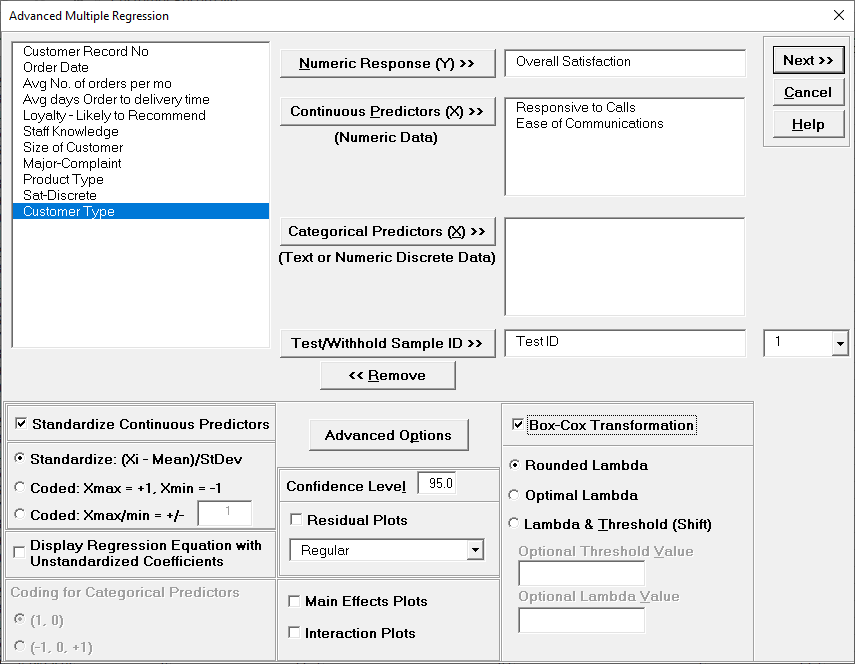Viewport: 855px width, 664px height.
Task: Click the Next button
Action: point(807,60)
